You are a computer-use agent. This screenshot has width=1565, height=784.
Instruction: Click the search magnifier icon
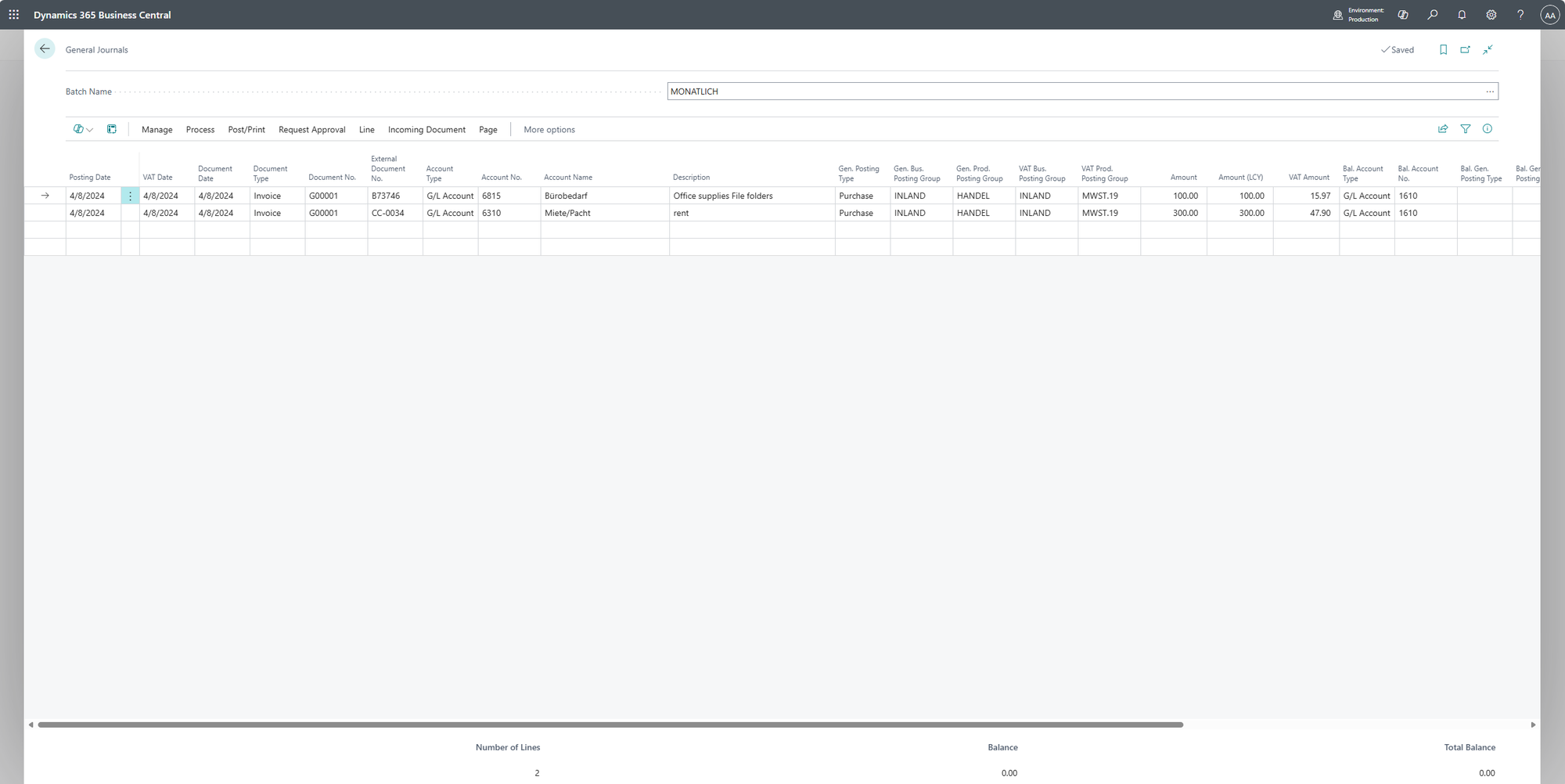point(1433,15)
